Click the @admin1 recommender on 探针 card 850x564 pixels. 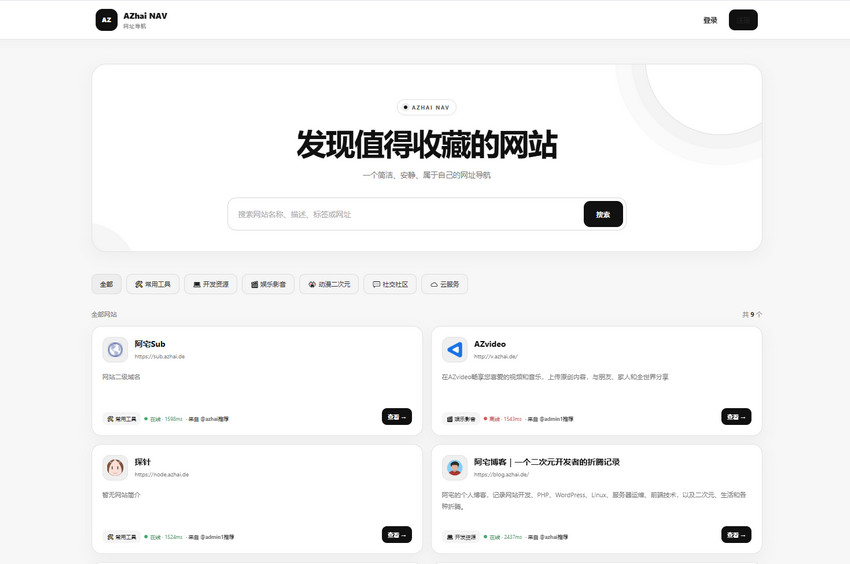(x=211, y=537)
